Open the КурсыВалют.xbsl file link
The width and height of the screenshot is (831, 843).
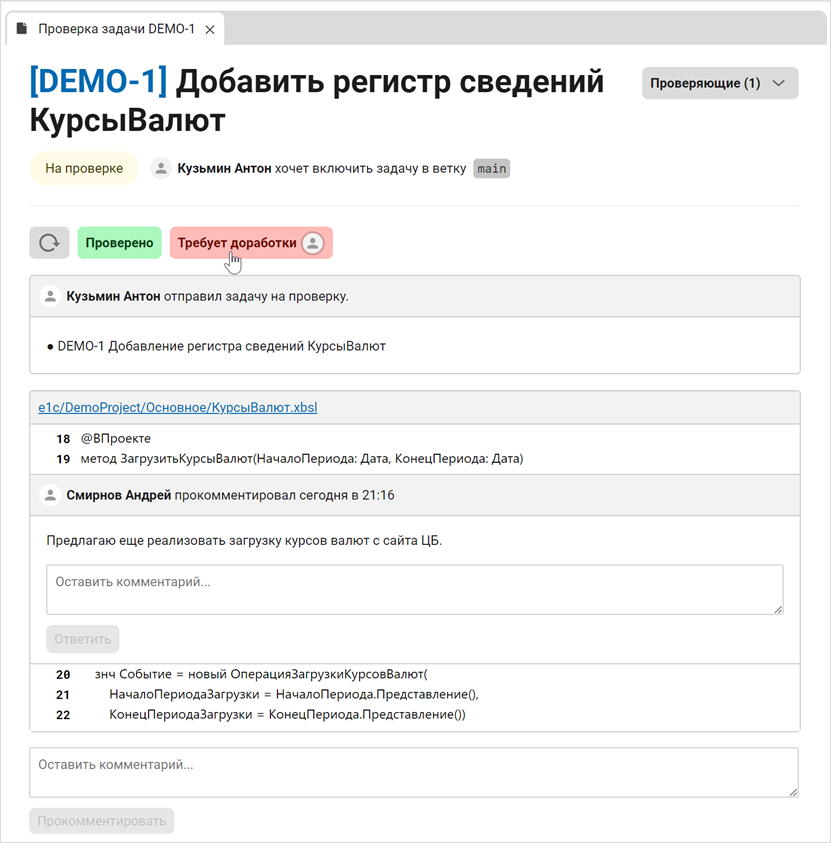(177, 407)
